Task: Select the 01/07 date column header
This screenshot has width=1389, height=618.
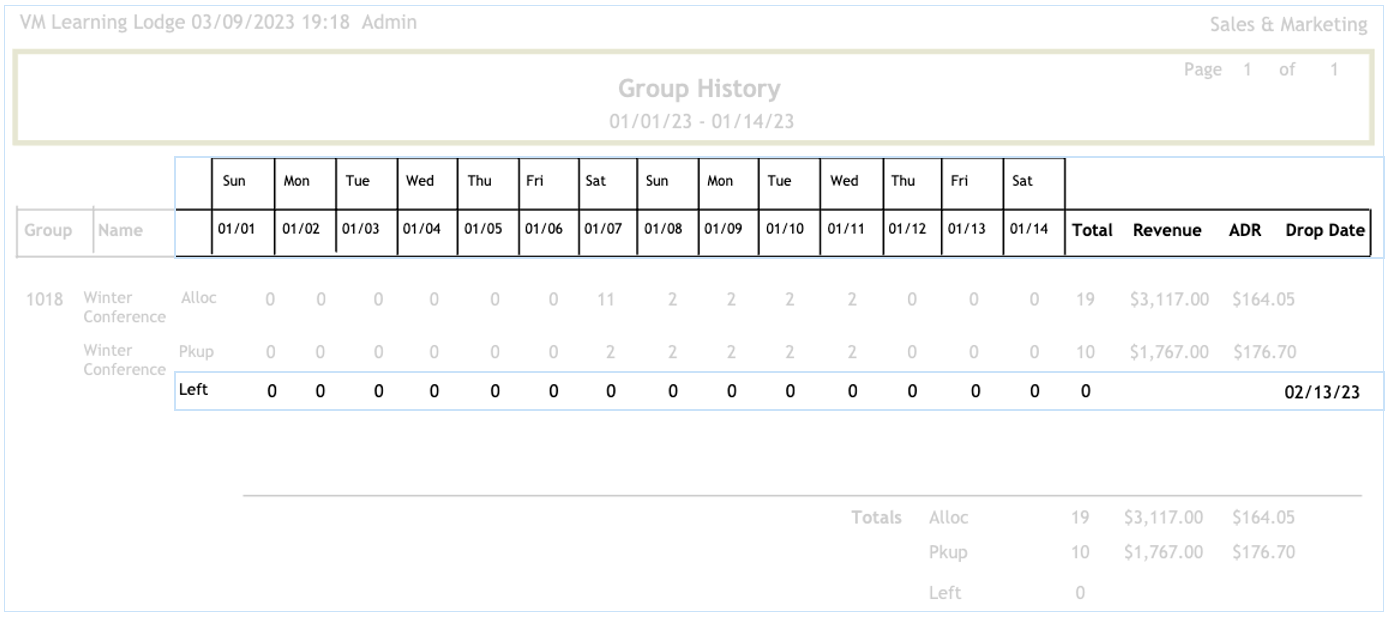Action: coord(604,229)
